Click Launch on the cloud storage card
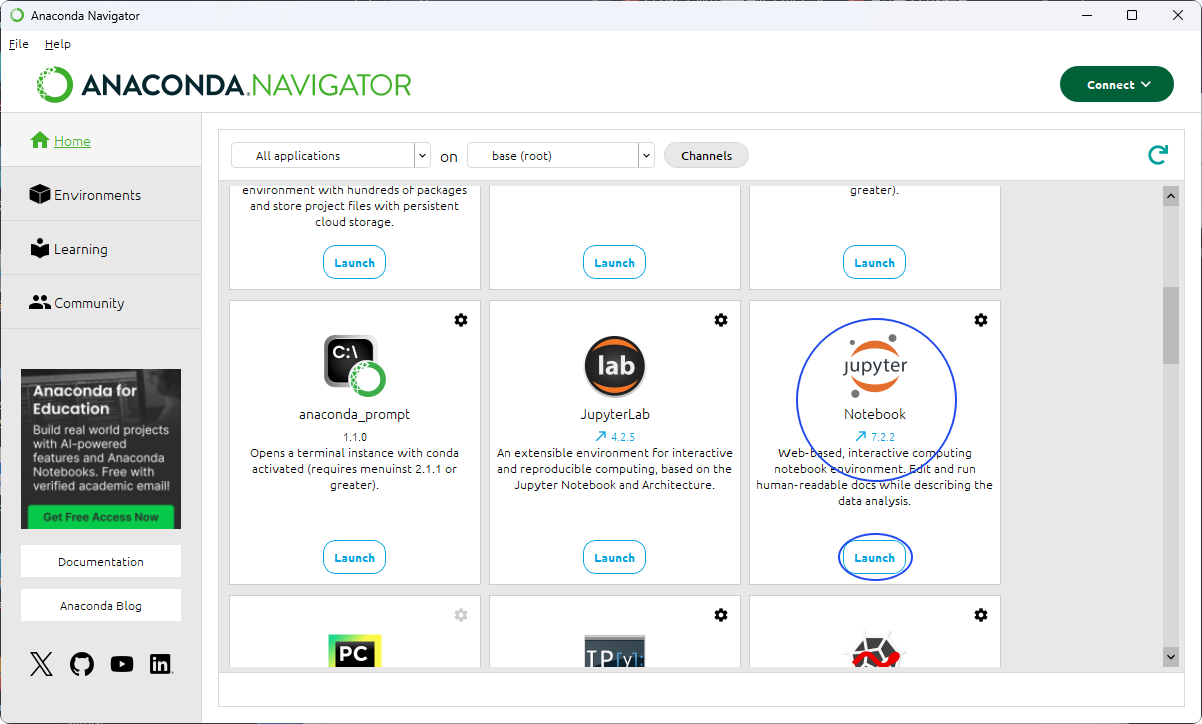This screenshot has height=724, width=1202. click(x=354, y=263)
